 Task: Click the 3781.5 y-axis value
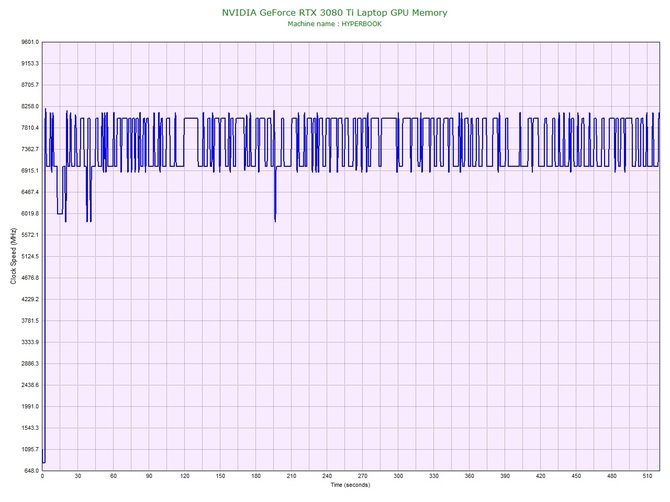pos(30,320)
